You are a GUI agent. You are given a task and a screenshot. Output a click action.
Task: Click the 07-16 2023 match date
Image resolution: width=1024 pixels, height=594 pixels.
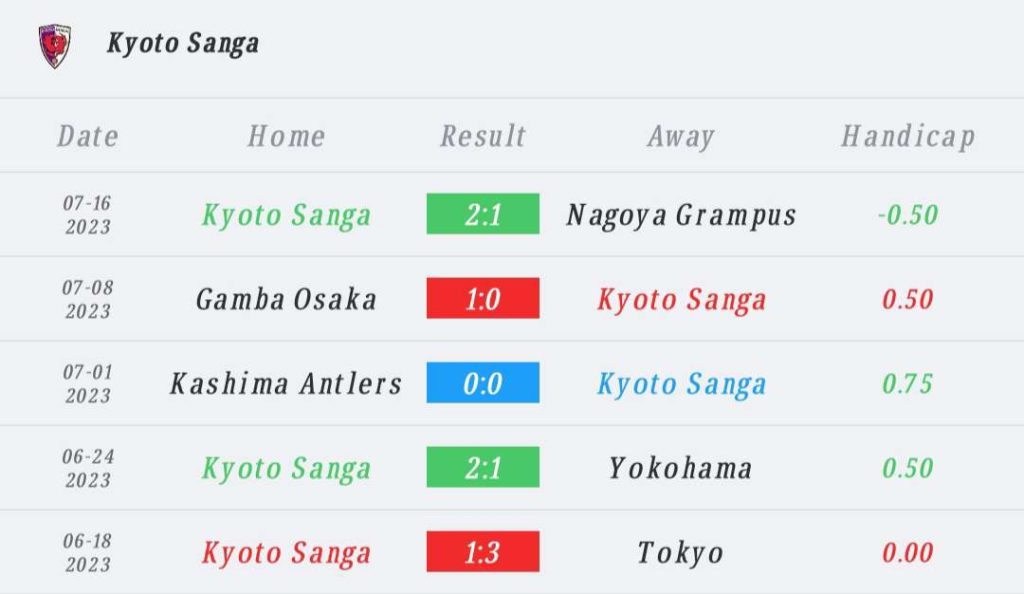point(88,215)
